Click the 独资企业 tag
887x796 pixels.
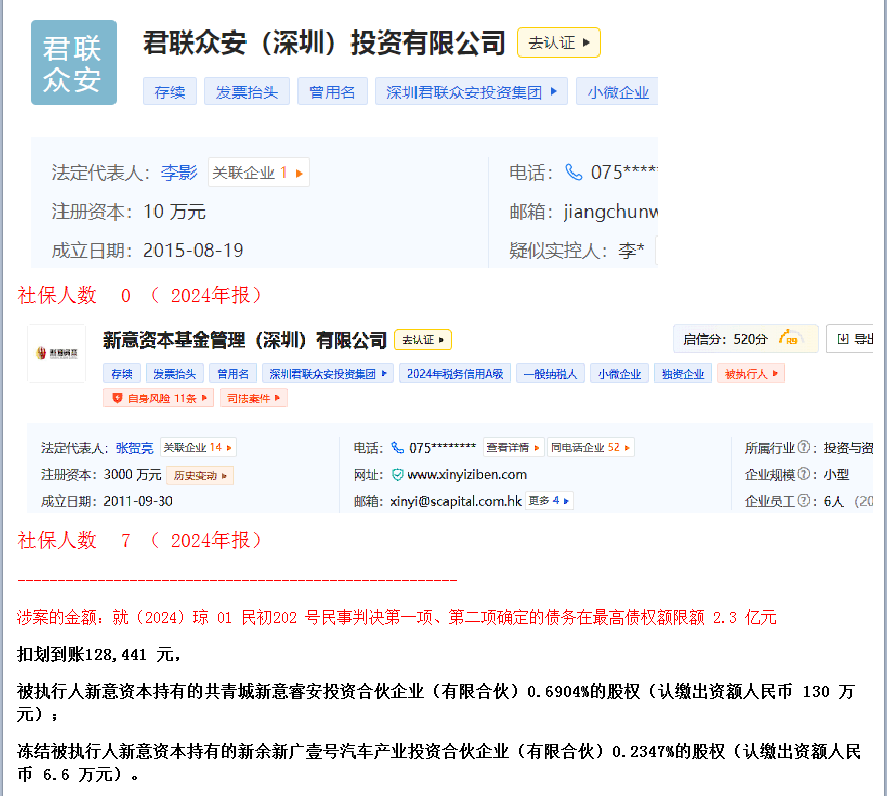683,373
